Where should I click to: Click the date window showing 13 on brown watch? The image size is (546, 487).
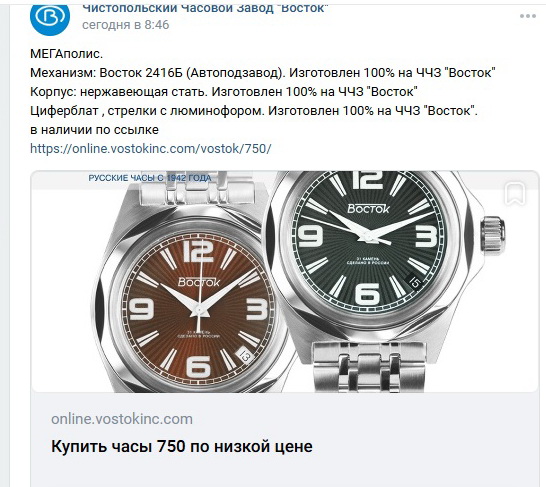click(x=245, y=355)
